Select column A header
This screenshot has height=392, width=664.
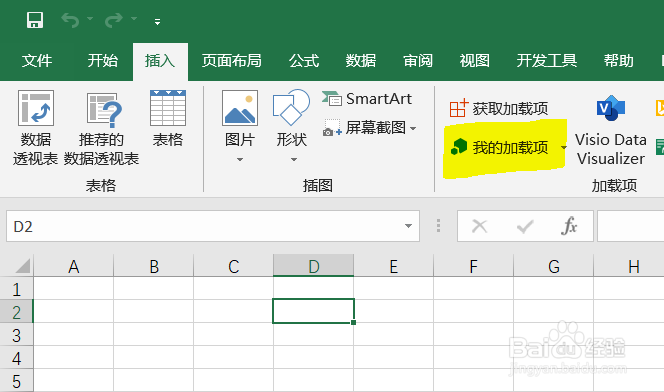coord(73,266)
